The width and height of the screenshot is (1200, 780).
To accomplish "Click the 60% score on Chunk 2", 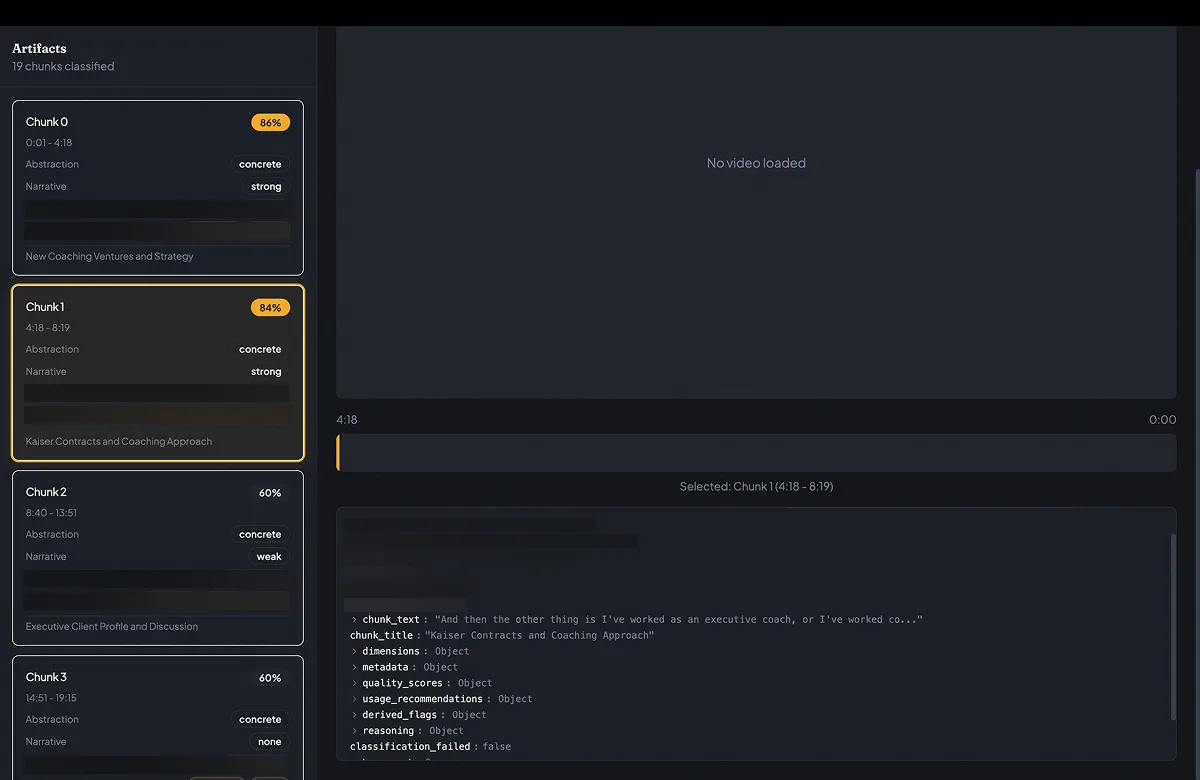I will pyautogui.click(x=270, y=493).
